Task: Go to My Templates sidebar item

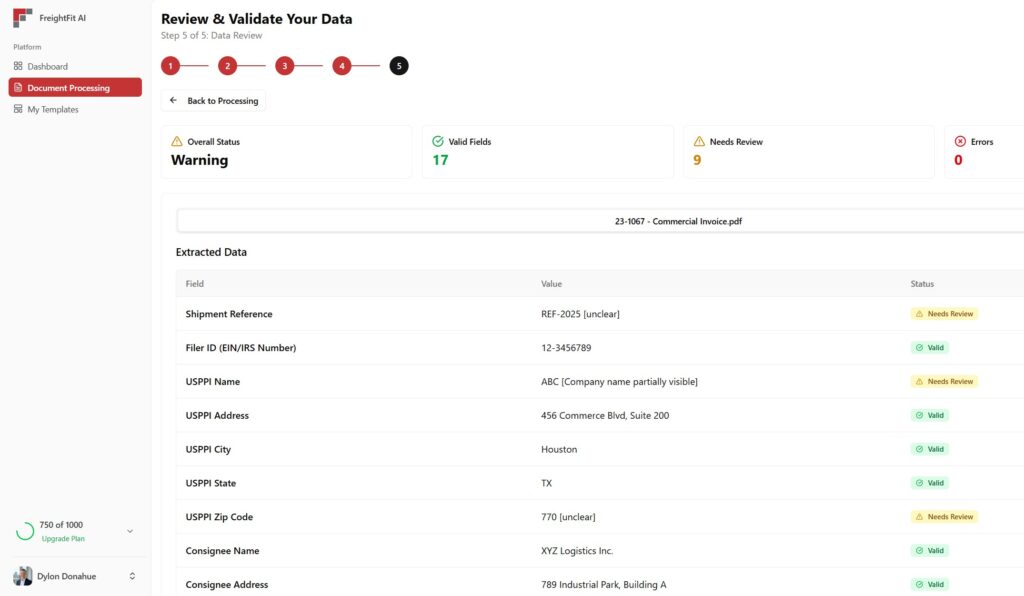Action: (53, 109)
